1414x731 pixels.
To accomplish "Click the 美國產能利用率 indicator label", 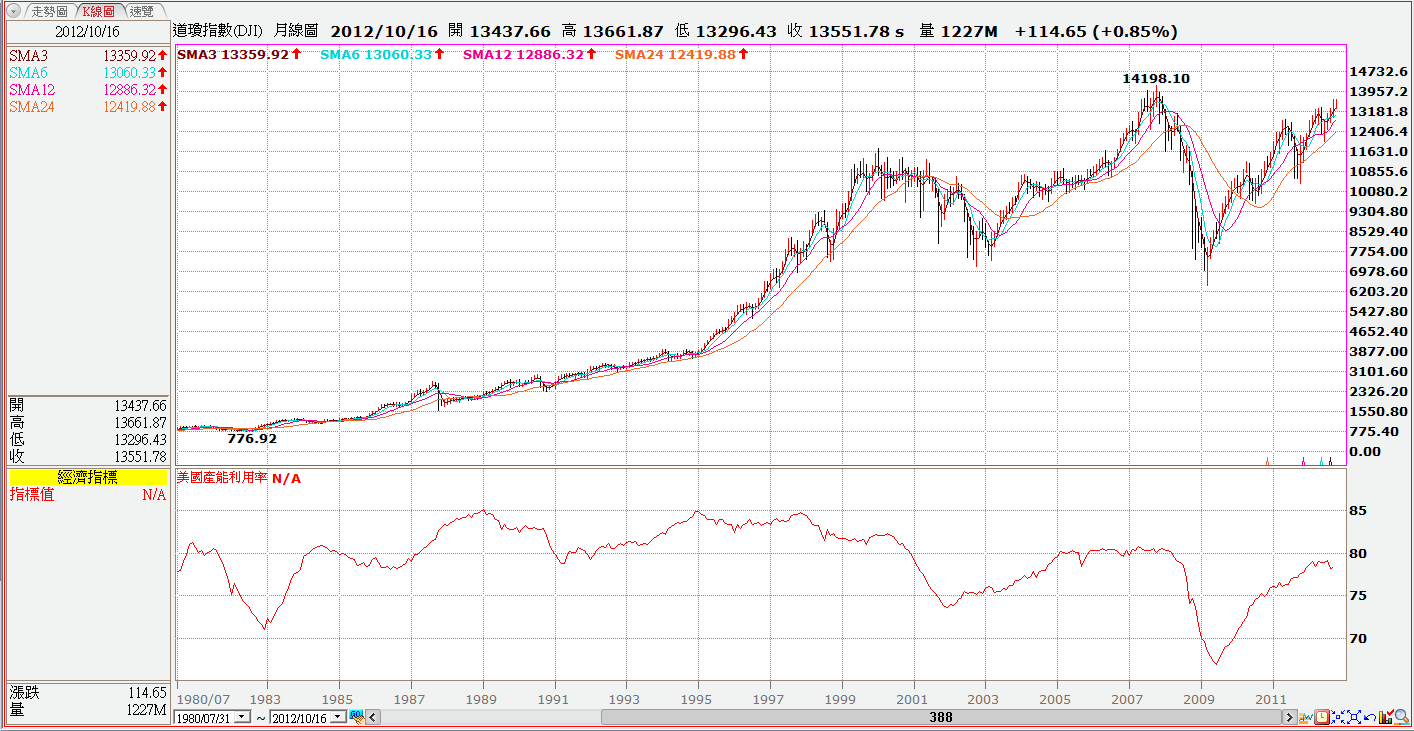I will click(x=222, y=478).
